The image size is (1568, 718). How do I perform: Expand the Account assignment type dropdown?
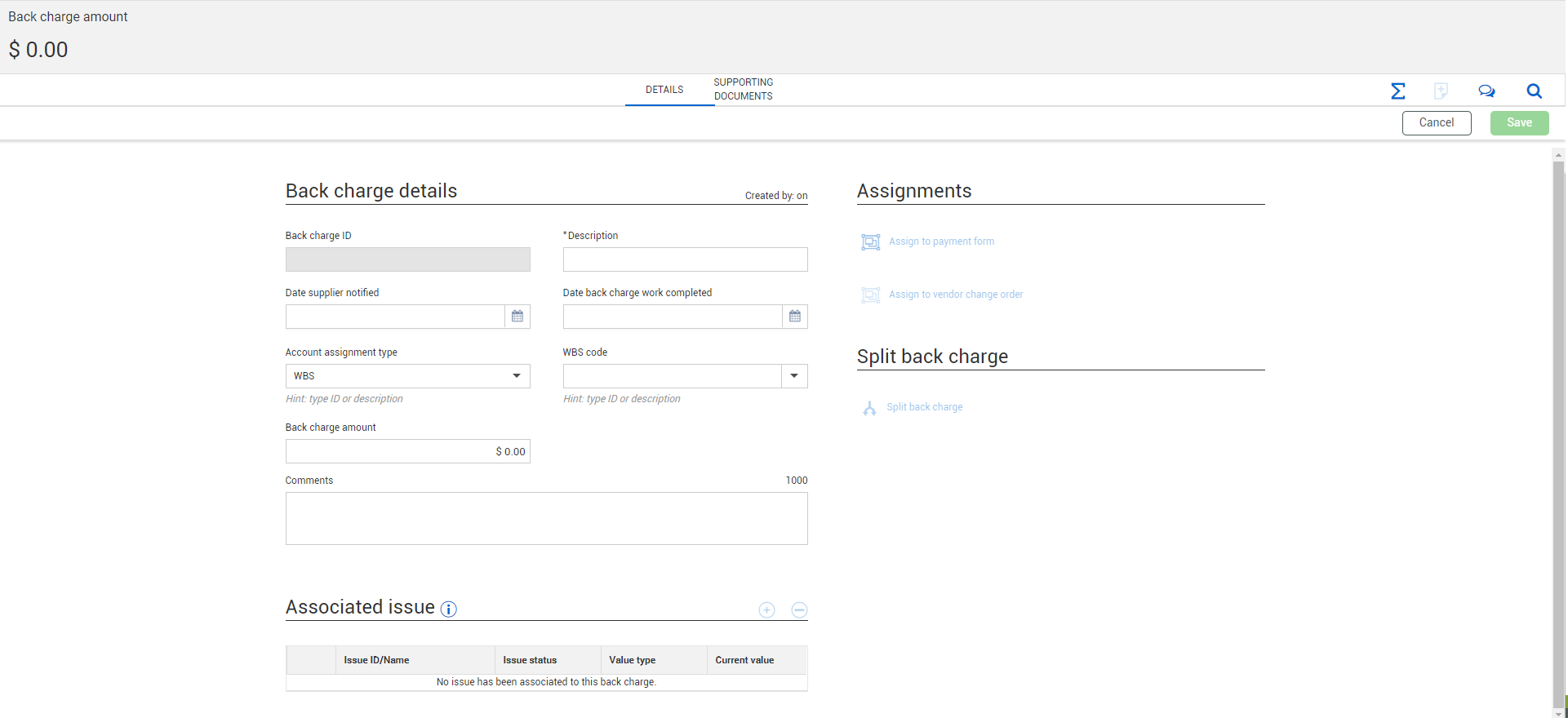516,376
